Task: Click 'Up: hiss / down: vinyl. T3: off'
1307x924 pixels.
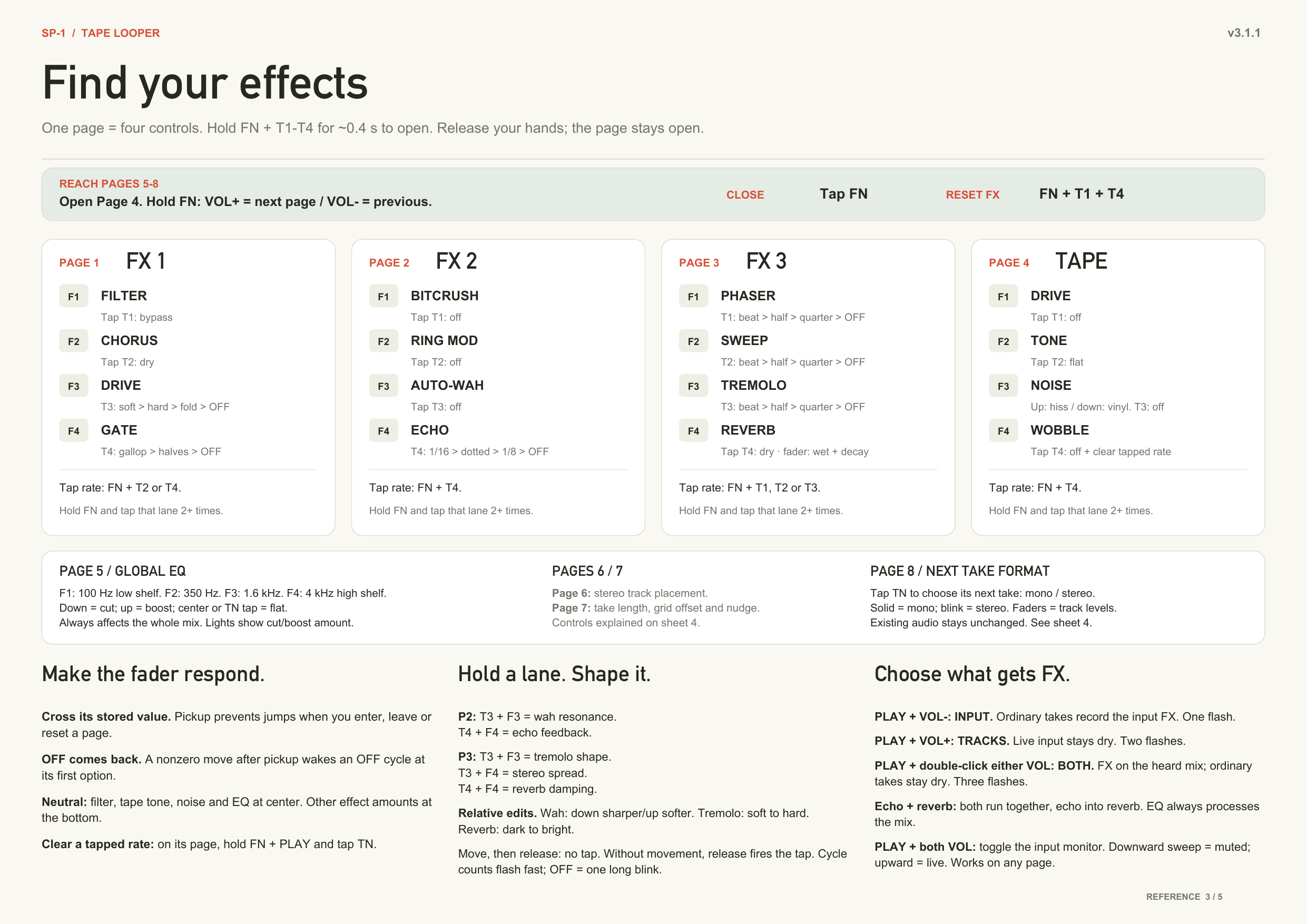Action: coord(1097,407)
